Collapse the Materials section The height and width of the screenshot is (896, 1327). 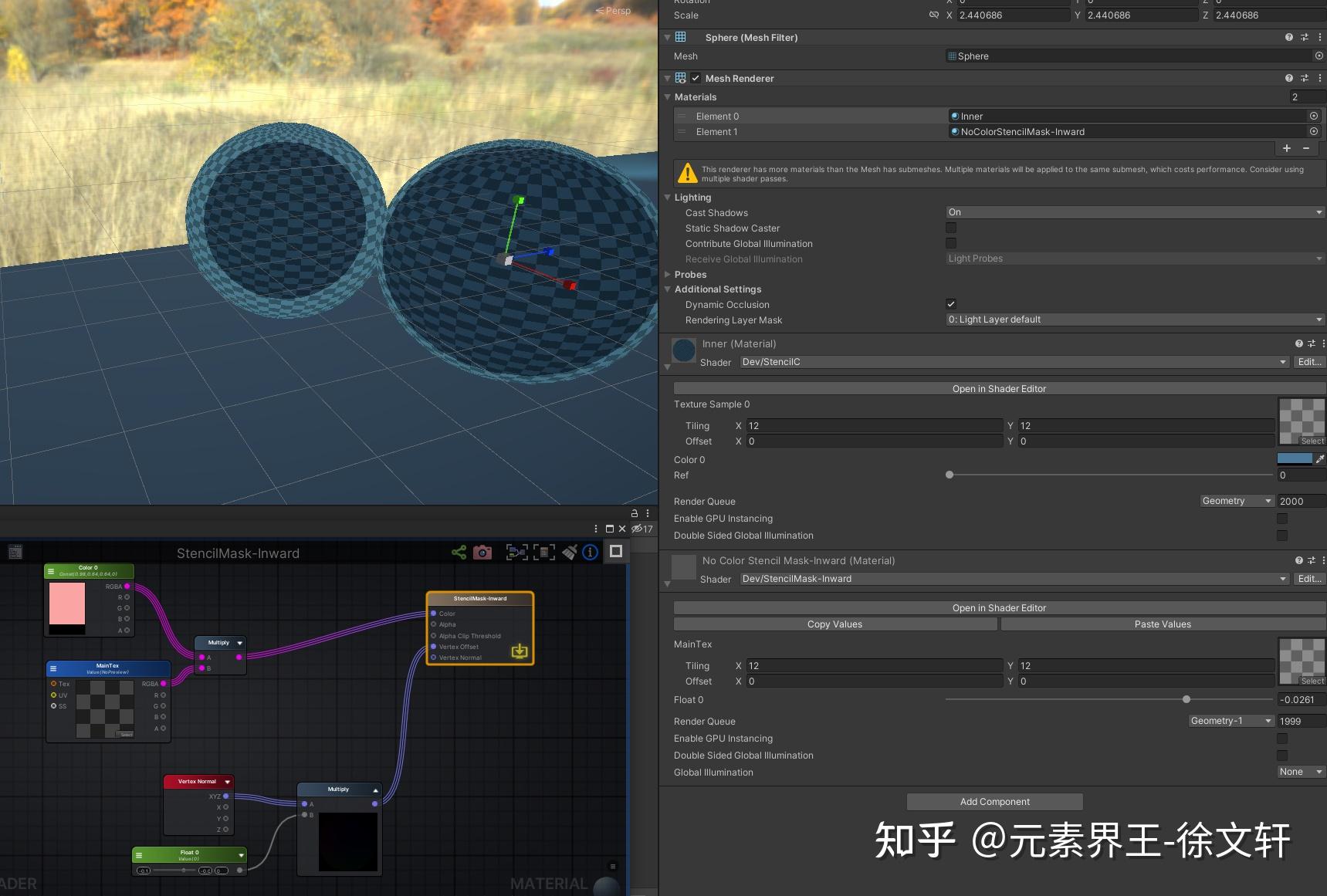click(x=668, y=97)
